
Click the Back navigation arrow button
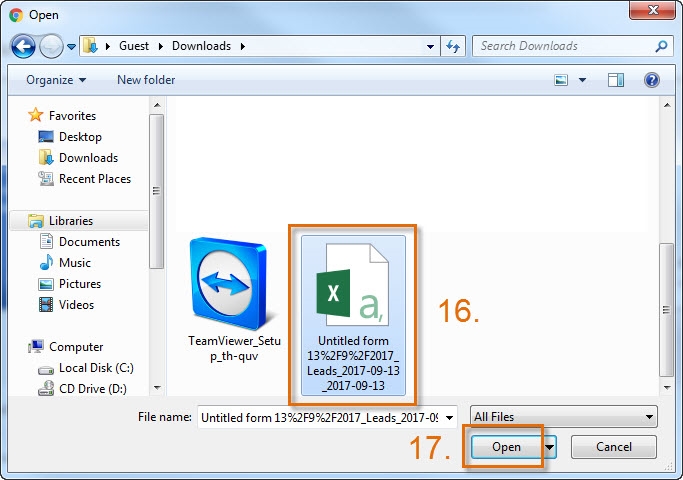pyautogui.click(x=24, y=46)
